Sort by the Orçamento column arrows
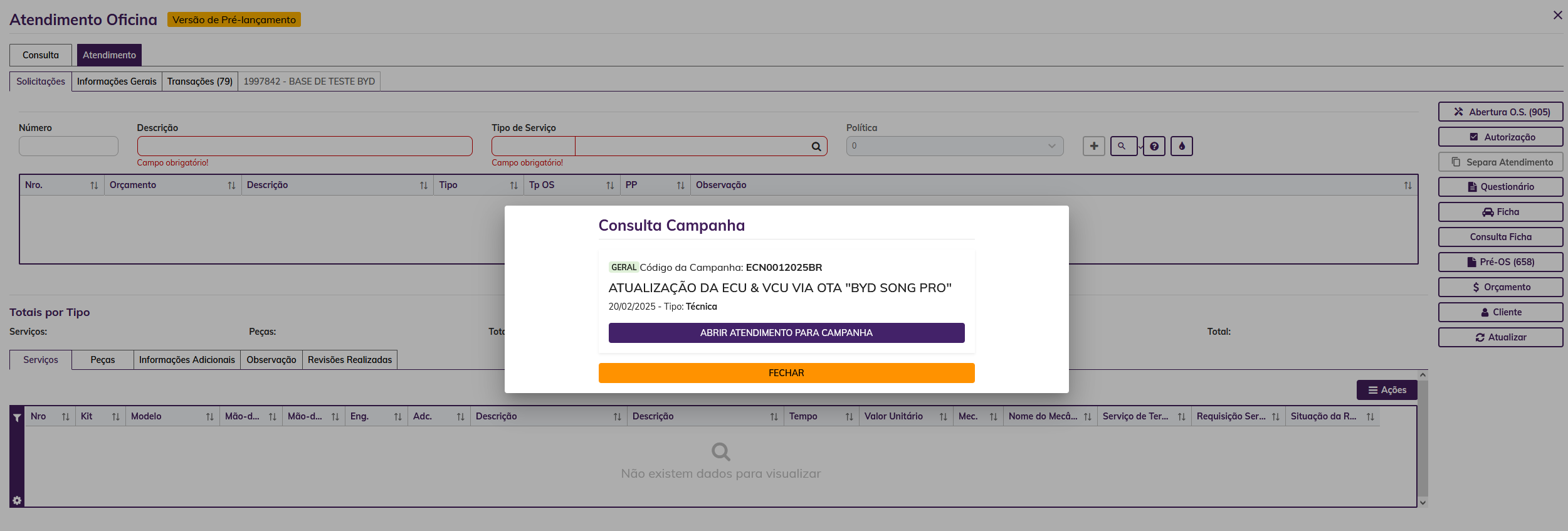The width and height of the screenshot is (1568, 531). click(x=231, y=186)
